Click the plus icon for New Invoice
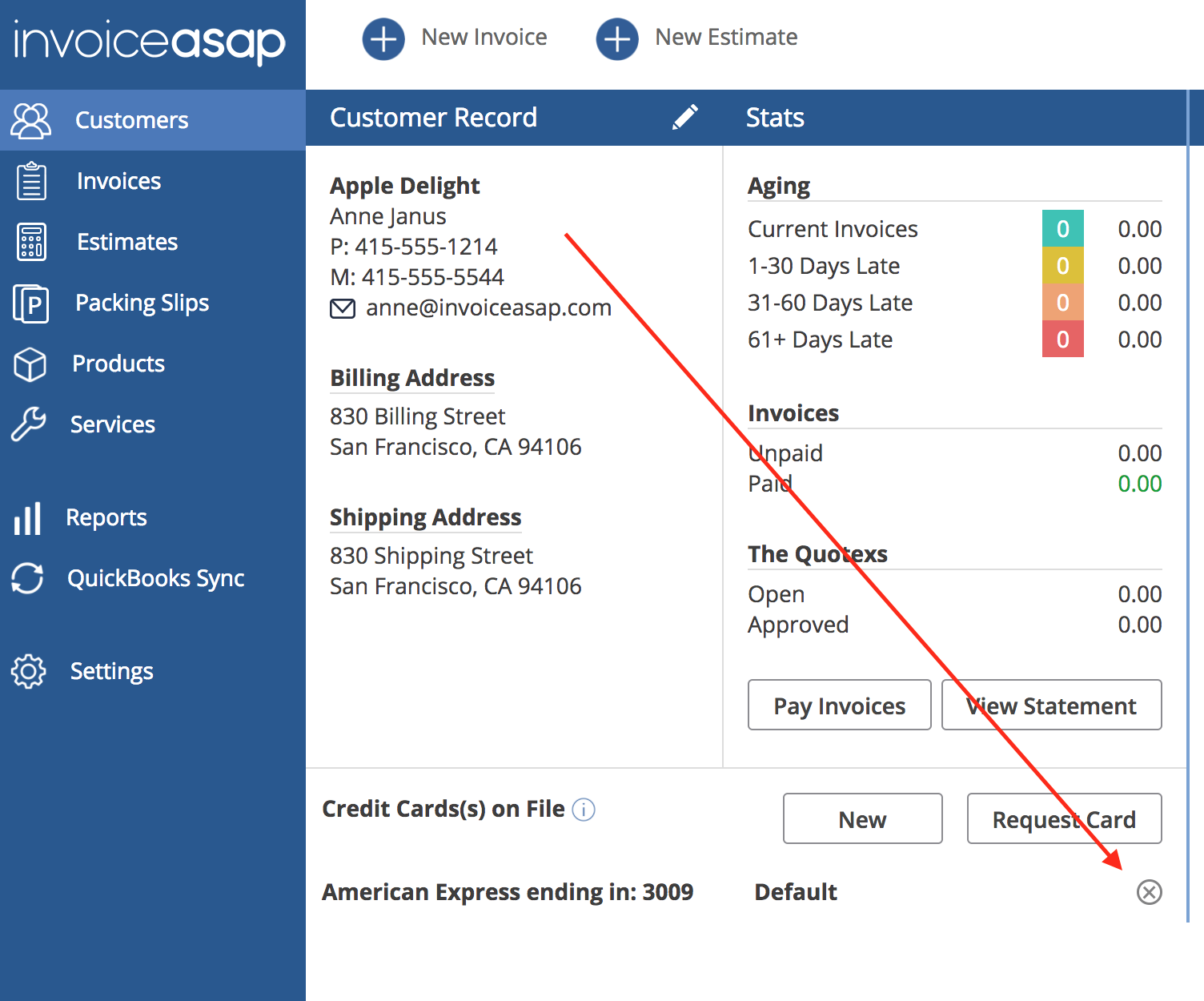Screen dimensions: 1204x1001 (x=383, y=38)
